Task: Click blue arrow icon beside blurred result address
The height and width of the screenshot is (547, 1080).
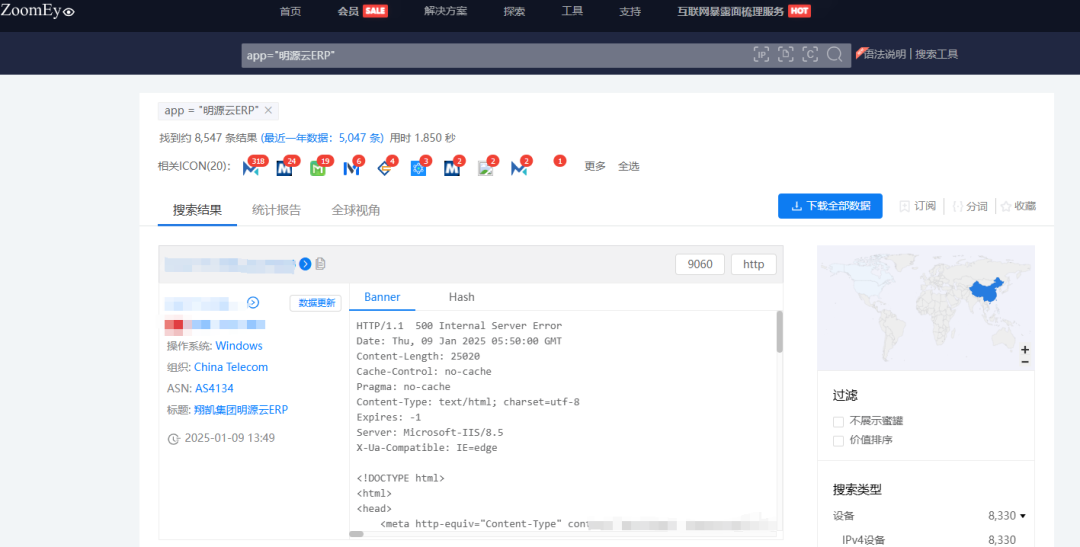Action: pos(305,264)
